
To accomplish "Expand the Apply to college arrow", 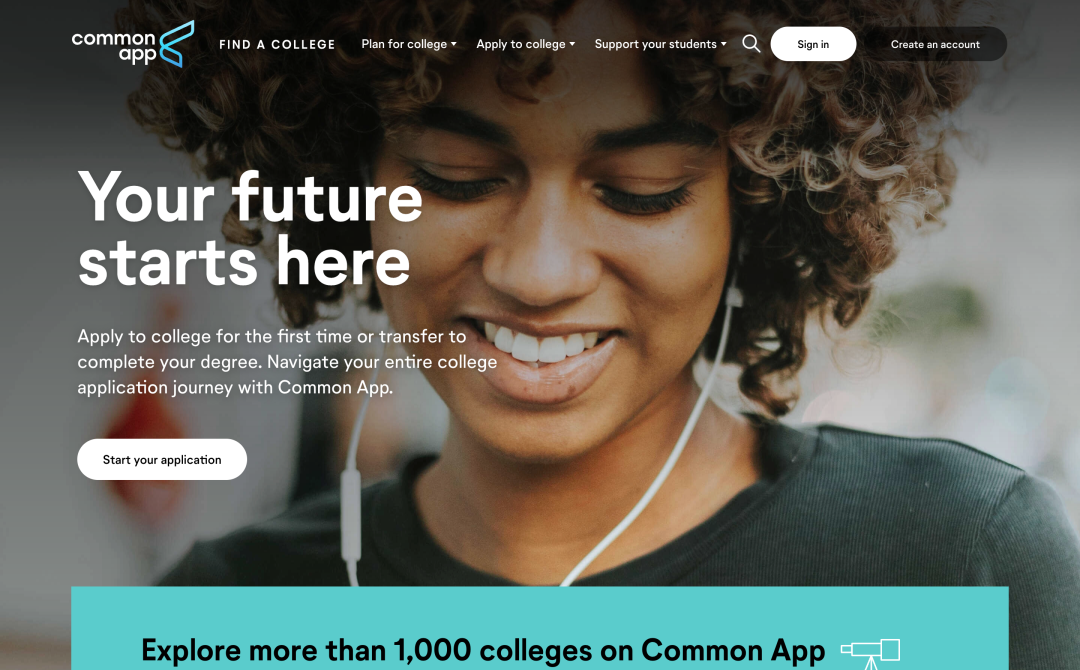I will [x=572, y=44].
